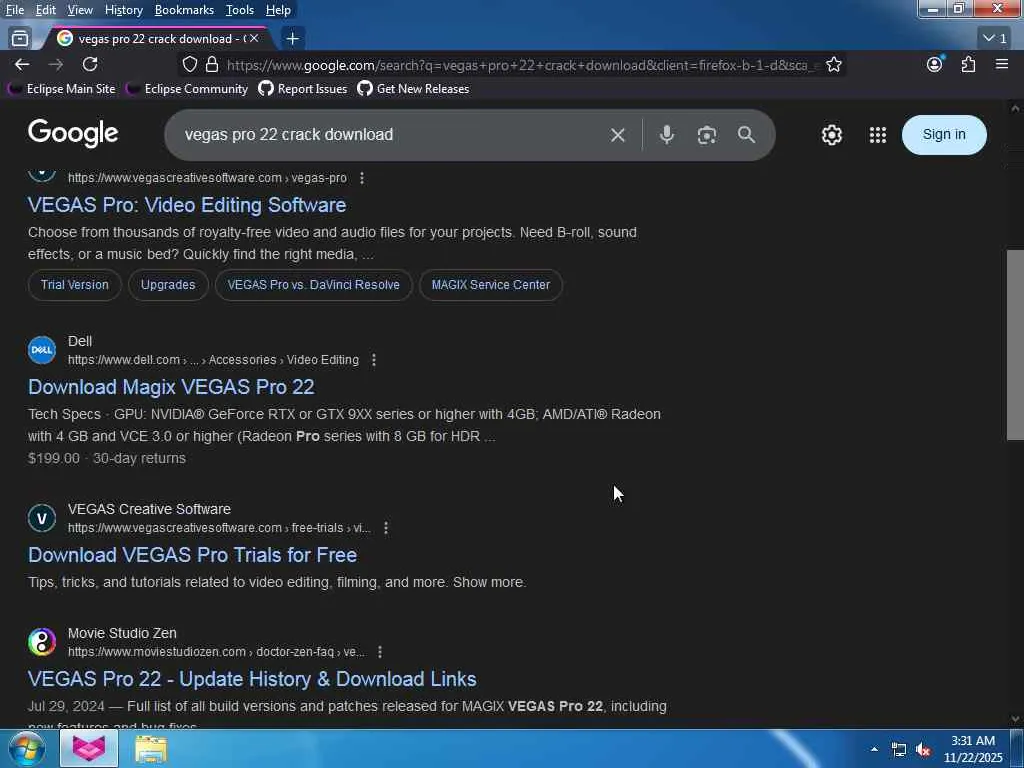Reload the page with the refresh icon

pos(90,65)
